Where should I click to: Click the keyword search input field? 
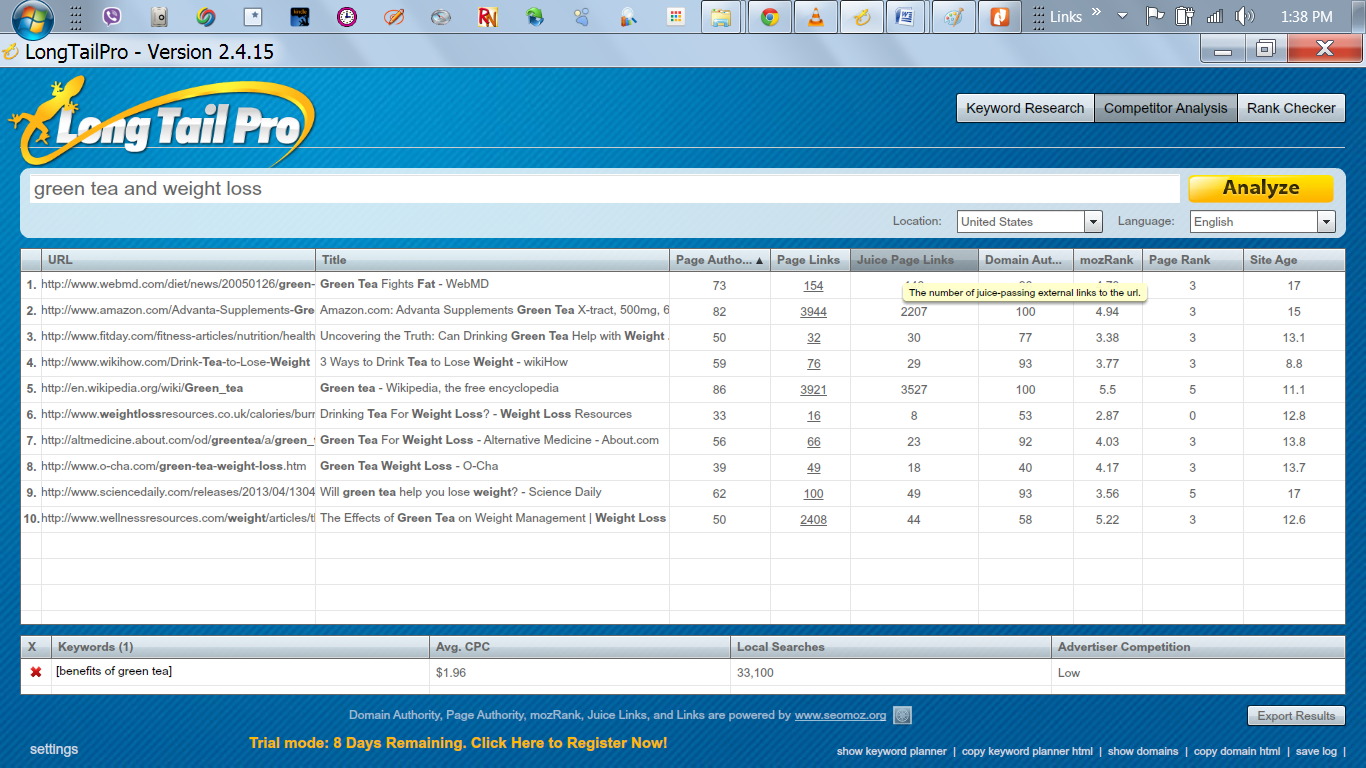click(x=603, y=189)
